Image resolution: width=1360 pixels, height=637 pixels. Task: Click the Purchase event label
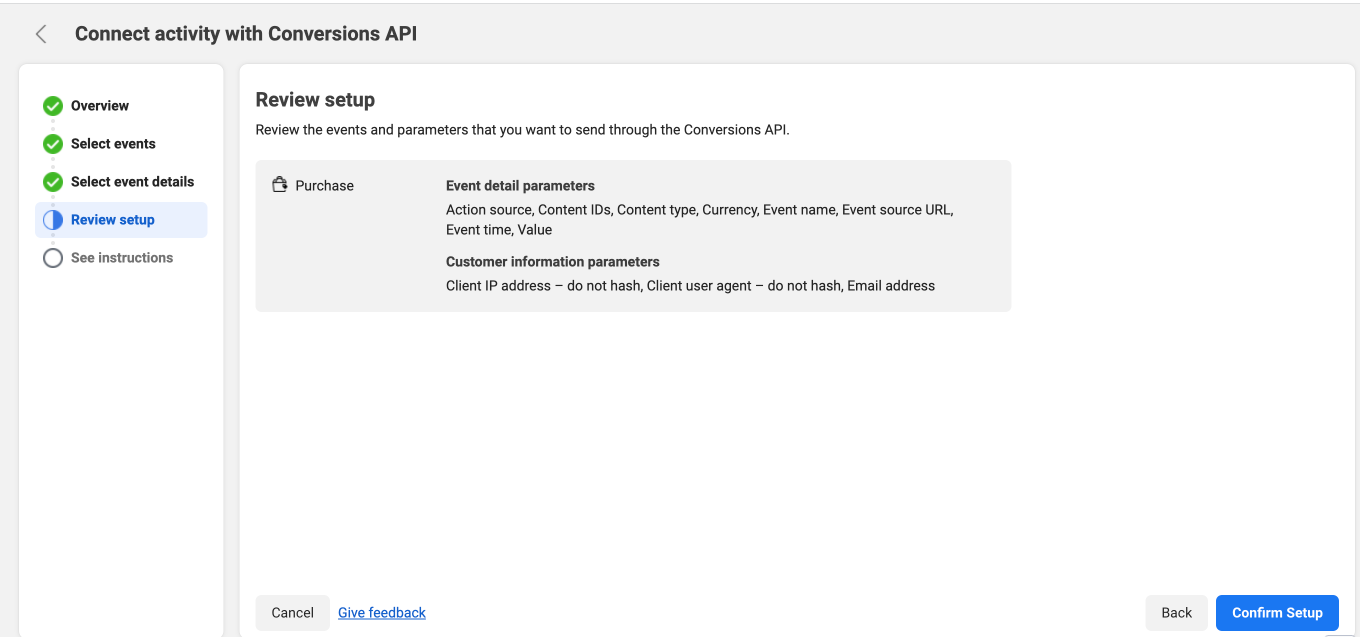click(x=324, y=186)
